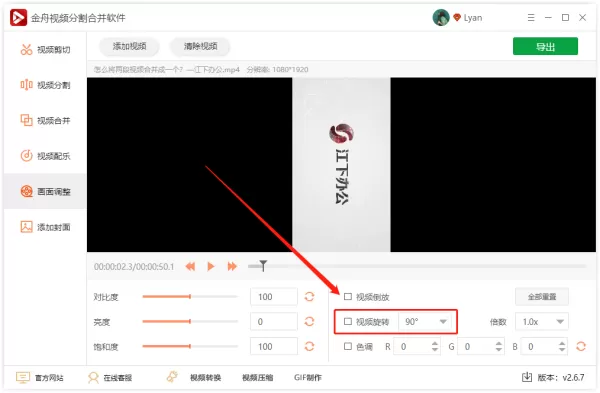Click the B color value field
This screenshot has height=393, width=600.
click(x=544, y=346)
